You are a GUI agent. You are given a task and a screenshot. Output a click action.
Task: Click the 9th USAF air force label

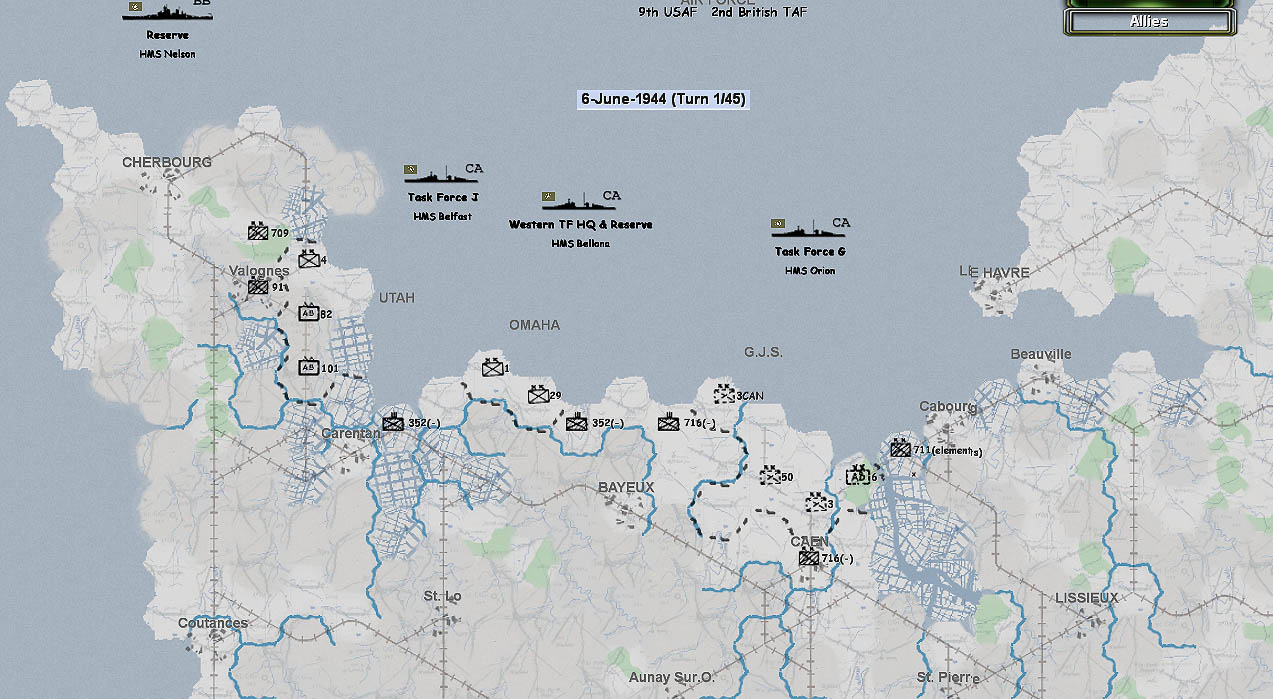coord(670,12)
